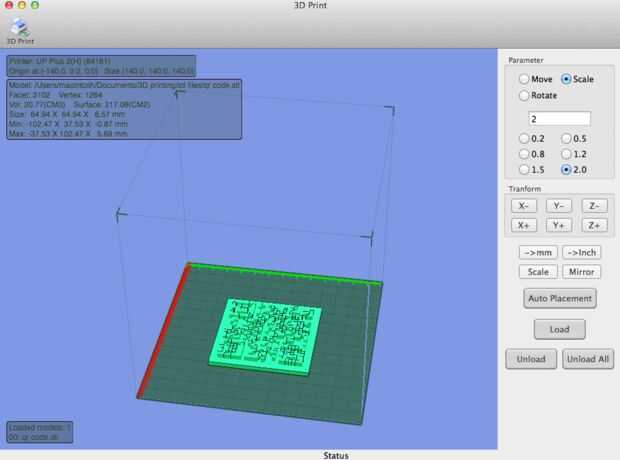Screen dimensions: 620x460
Task: Click the Load button
Action: pyautogui.click(x=560, y=329)
